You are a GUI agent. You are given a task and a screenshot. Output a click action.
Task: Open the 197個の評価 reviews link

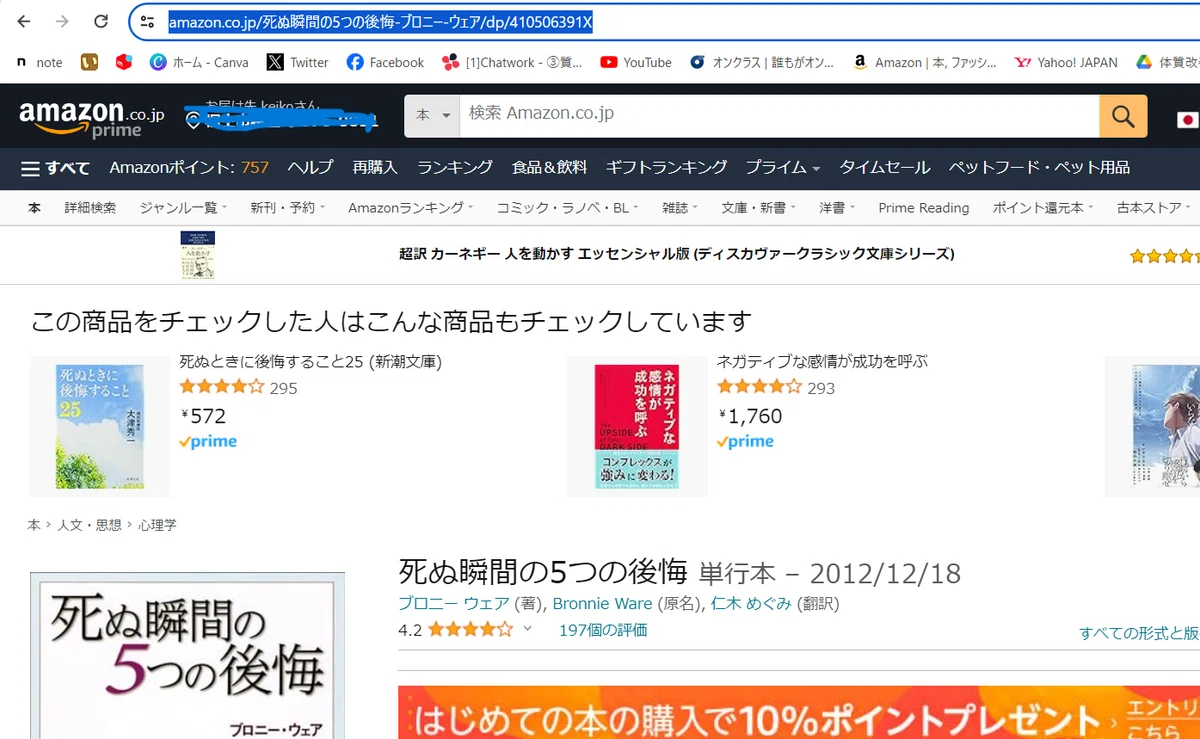click(603, 630)
